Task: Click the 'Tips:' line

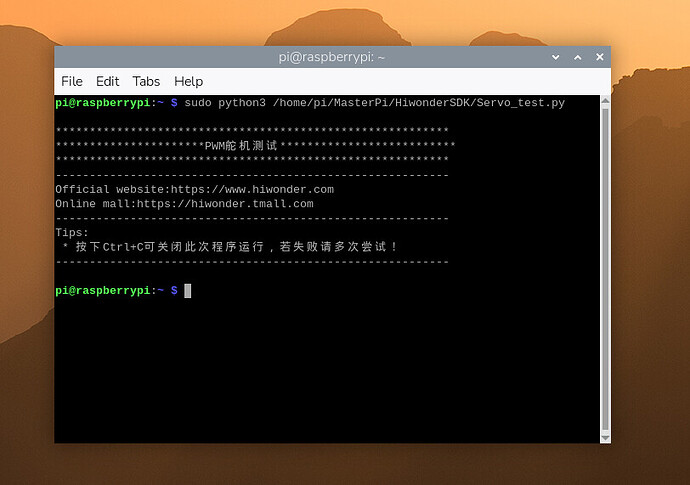Action: click(72, 233)
